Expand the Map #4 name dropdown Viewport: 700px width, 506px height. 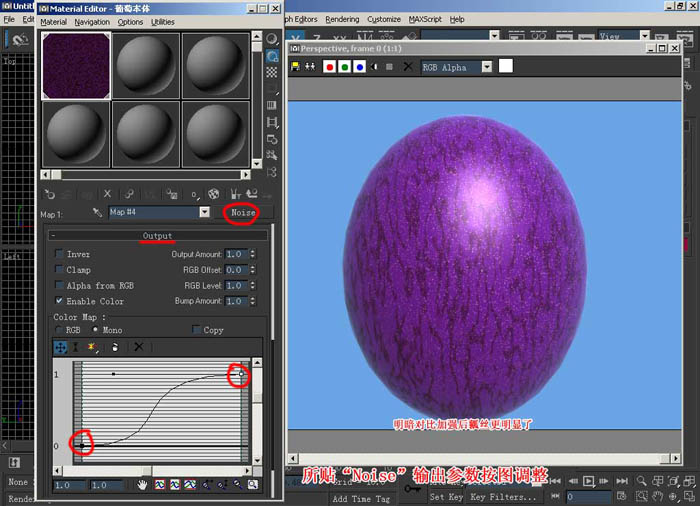pyautogui.click(x=204, y=212)
